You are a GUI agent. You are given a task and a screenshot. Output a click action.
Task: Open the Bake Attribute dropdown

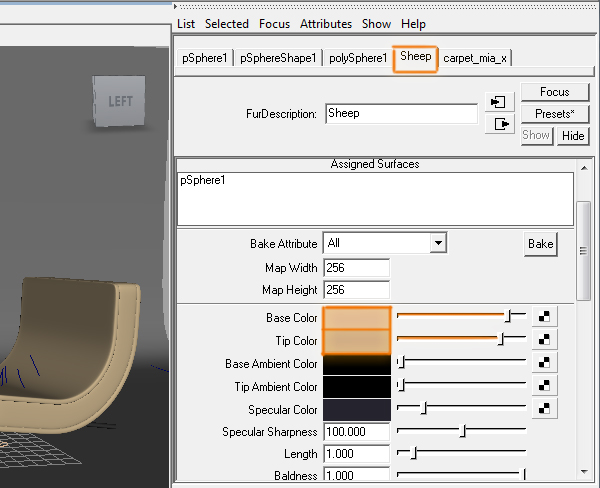(x=438, y=243)
